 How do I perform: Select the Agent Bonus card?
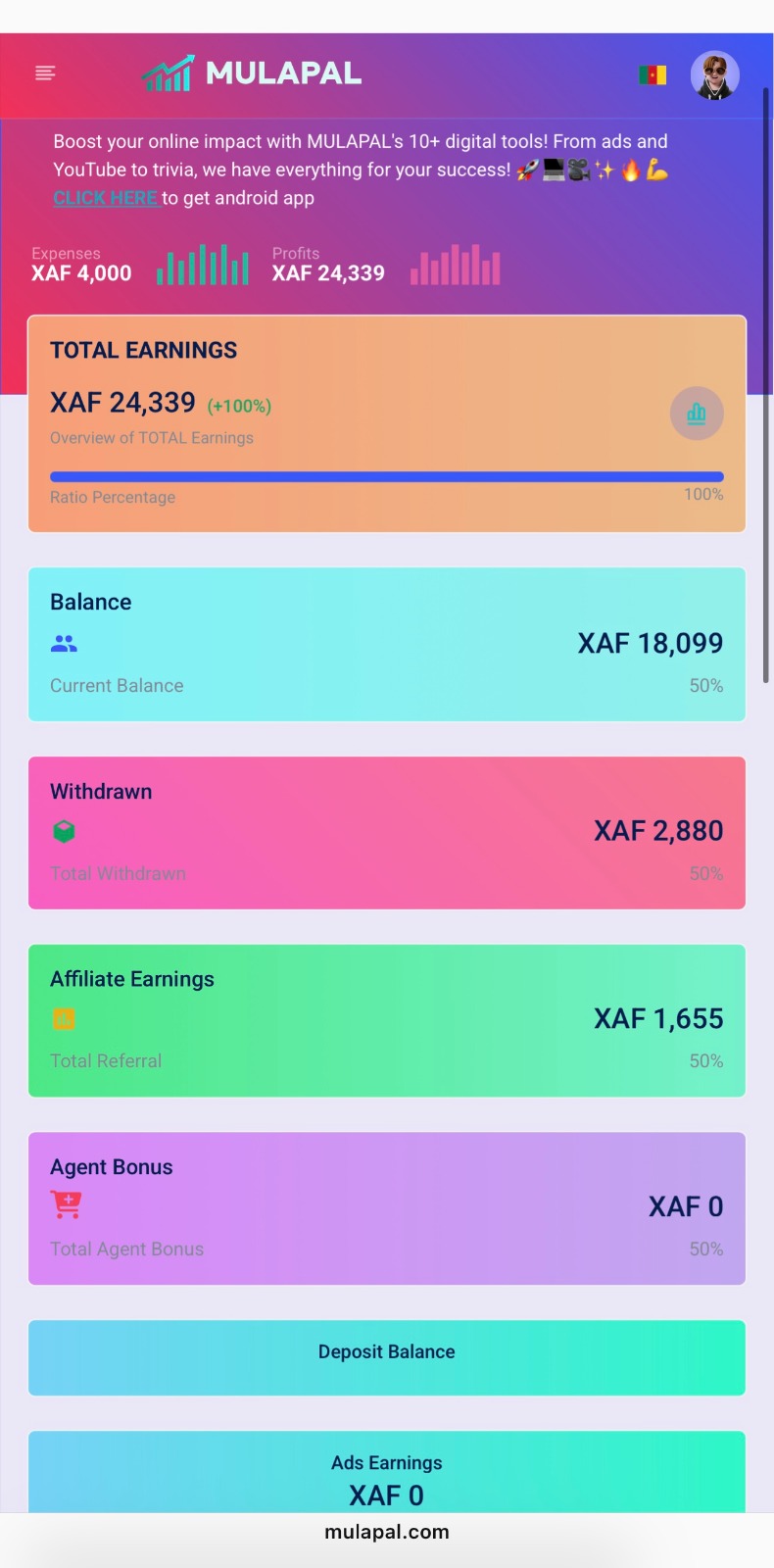387,1208
